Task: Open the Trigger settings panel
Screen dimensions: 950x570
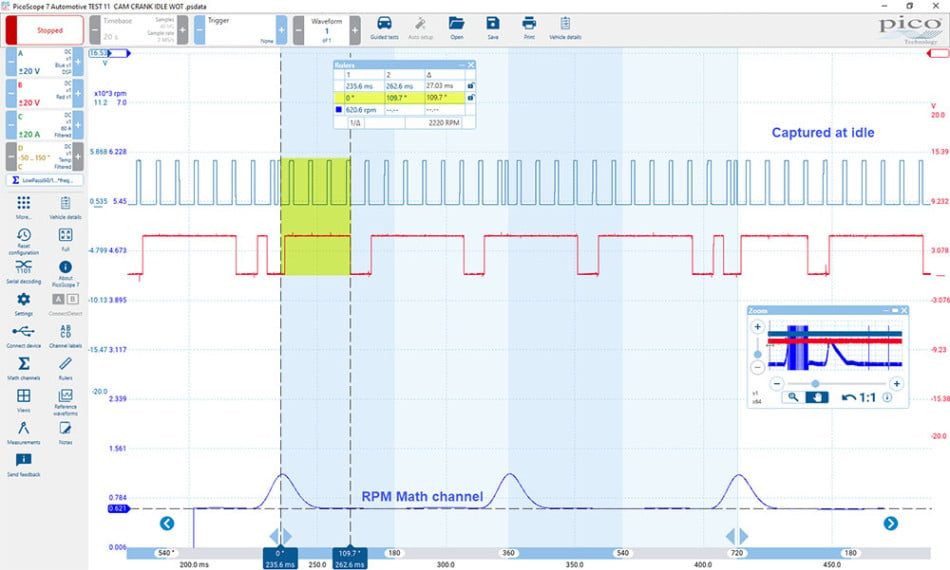Action: coord(241,30)
